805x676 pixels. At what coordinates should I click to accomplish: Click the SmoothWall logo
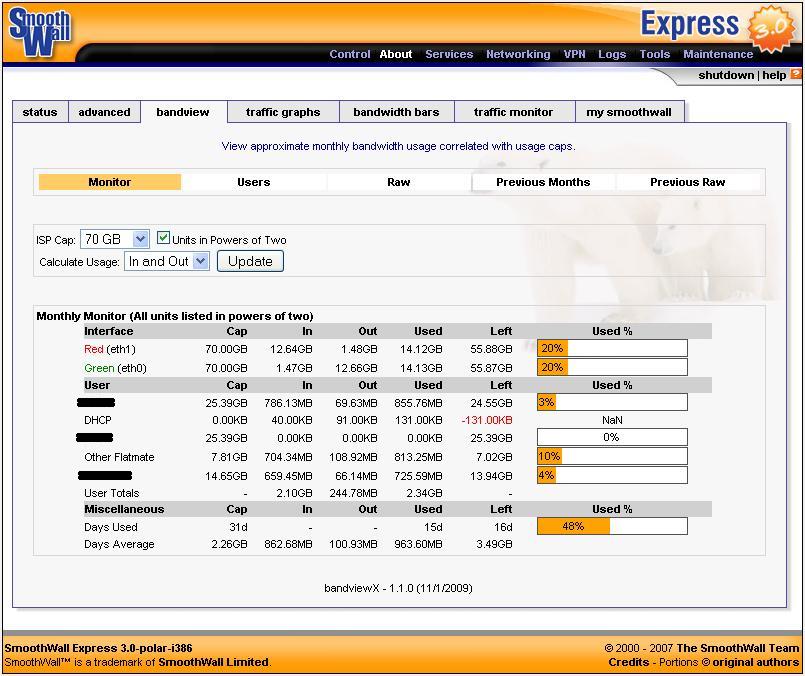[40, 32]
